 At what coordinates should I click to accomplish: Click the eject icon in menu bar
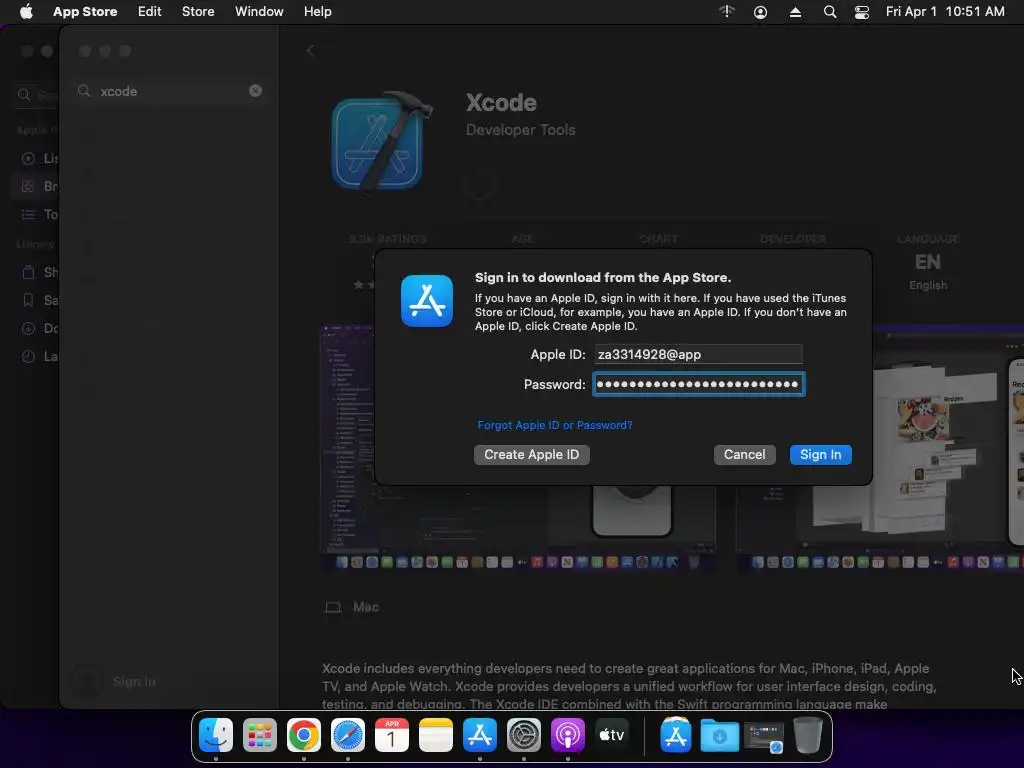(795, 12)
